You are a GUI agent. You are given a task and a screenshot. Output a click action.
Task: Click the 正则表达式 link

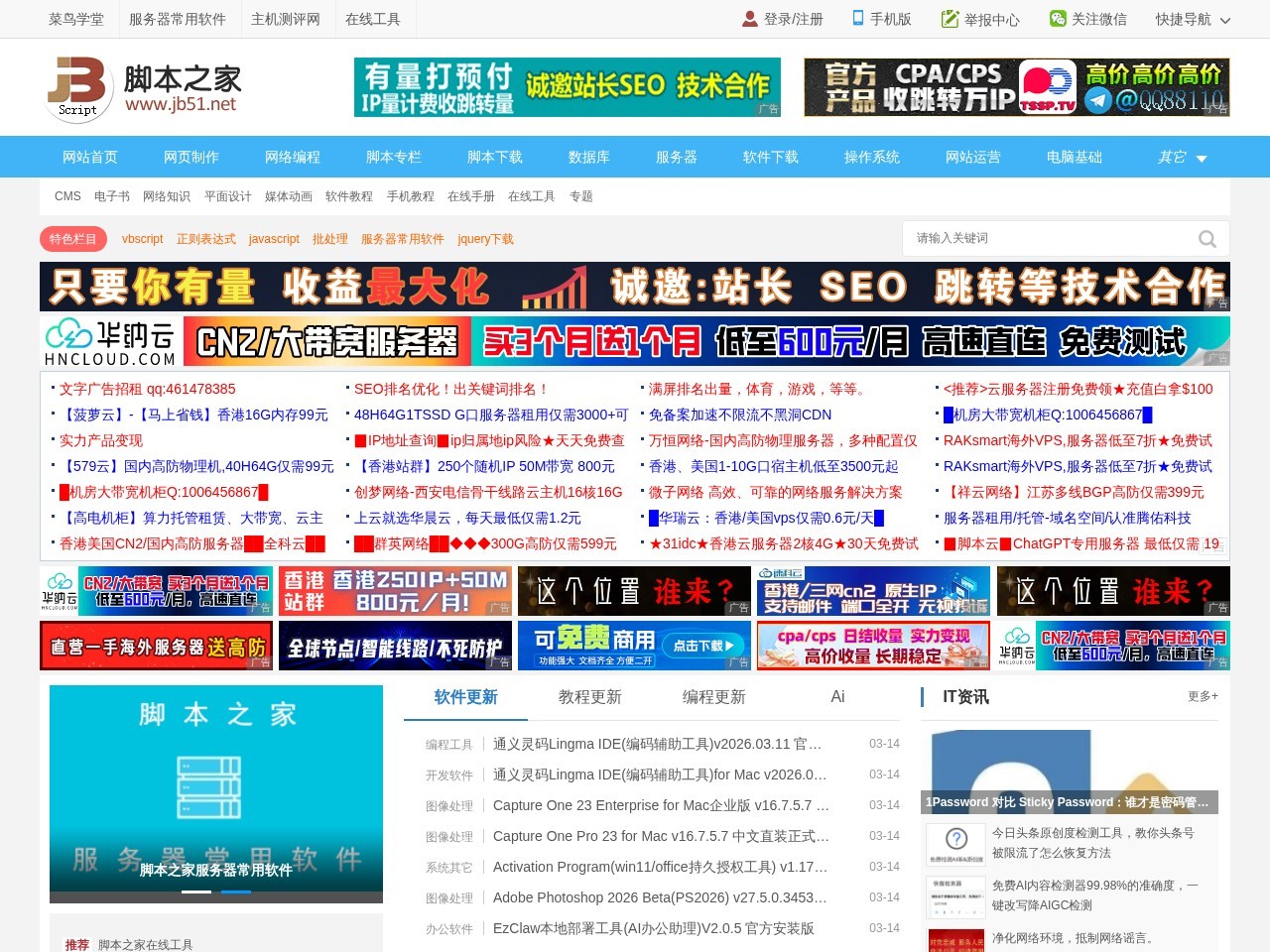pos(205,239)
